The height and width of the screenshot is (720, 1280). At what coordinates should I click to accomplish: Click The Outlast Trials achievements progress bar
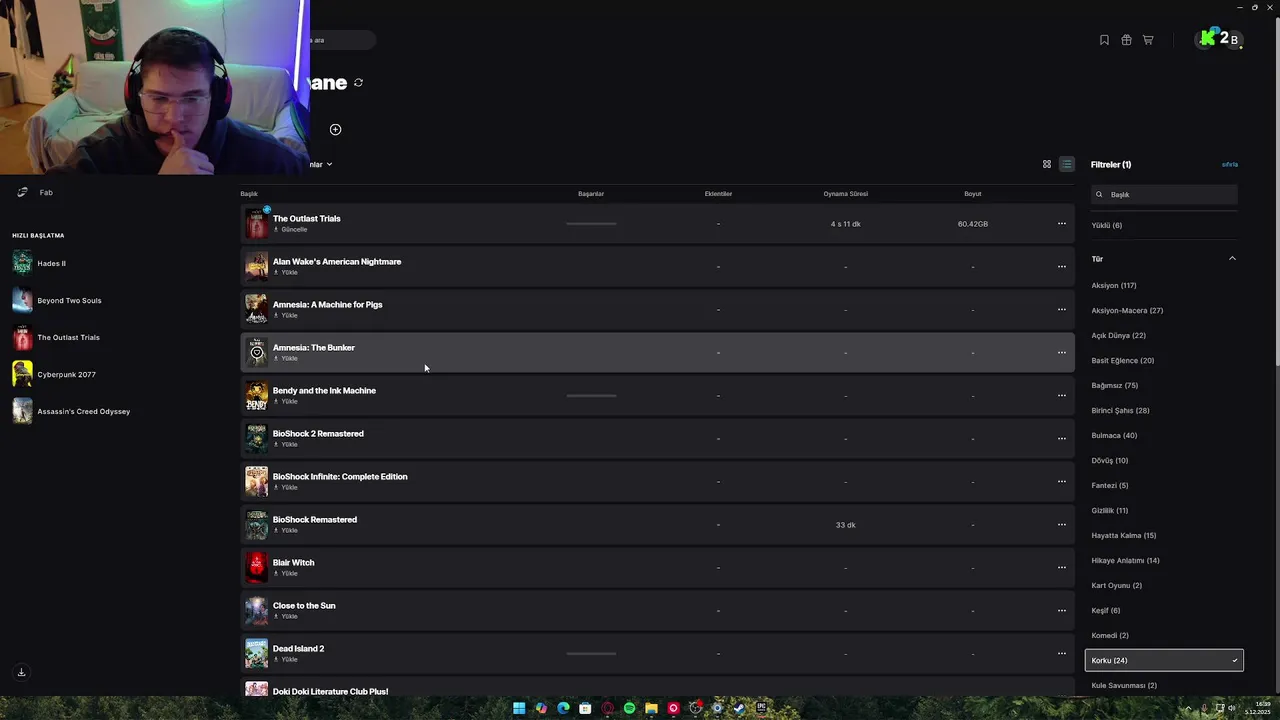[591, 224]
